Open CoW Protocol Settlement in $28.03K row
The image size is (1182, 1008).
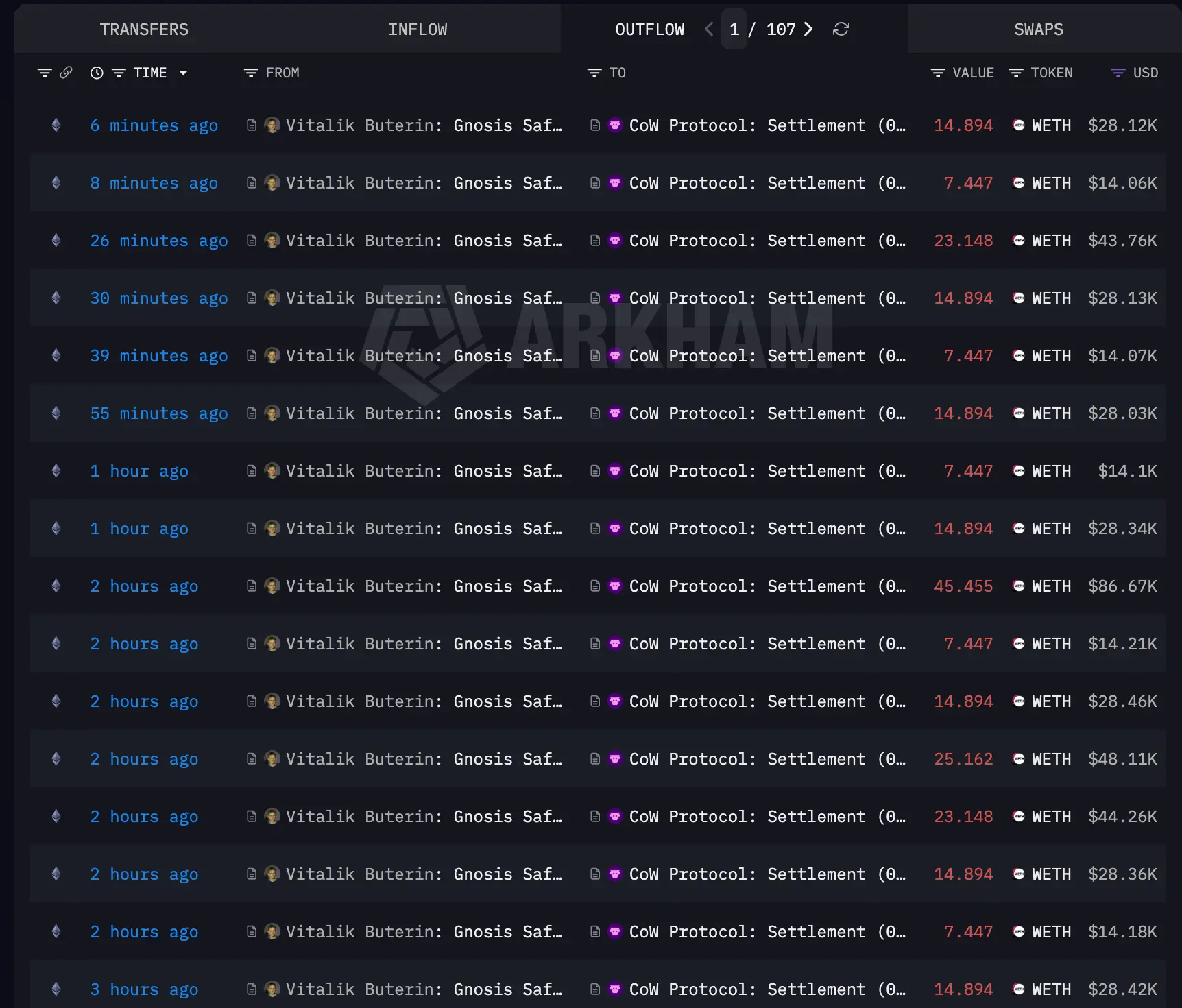coord(767,413)
